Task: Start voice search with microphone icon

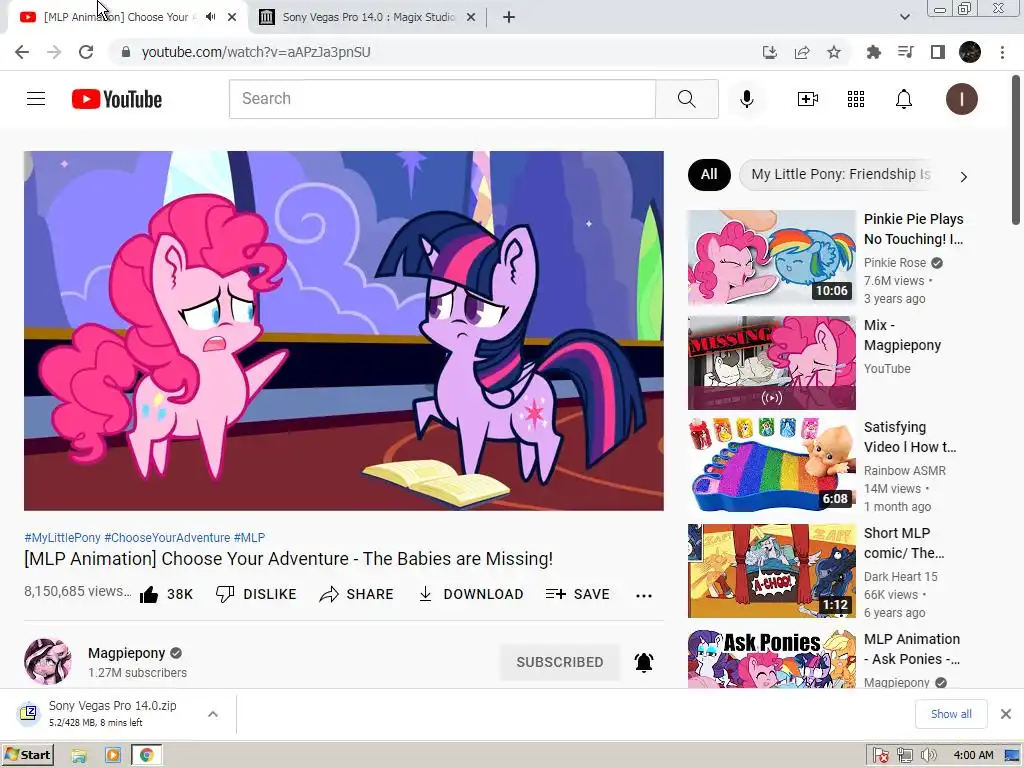Action: (746, 99)
